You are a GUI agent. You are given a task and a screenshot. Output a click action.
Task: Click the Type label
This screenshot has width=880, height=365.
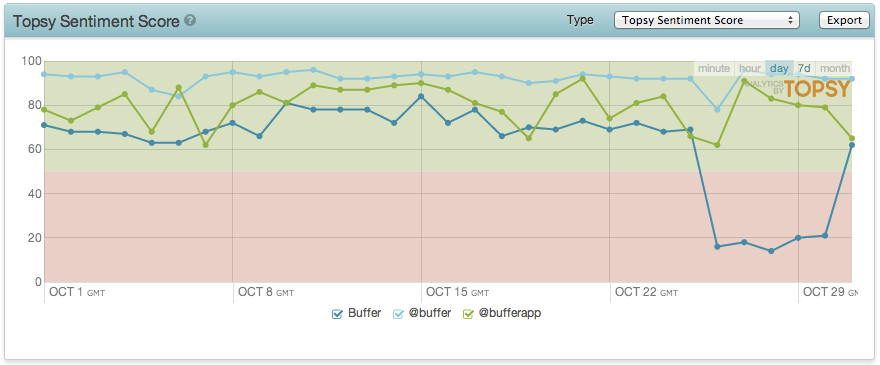coord(580,20)
